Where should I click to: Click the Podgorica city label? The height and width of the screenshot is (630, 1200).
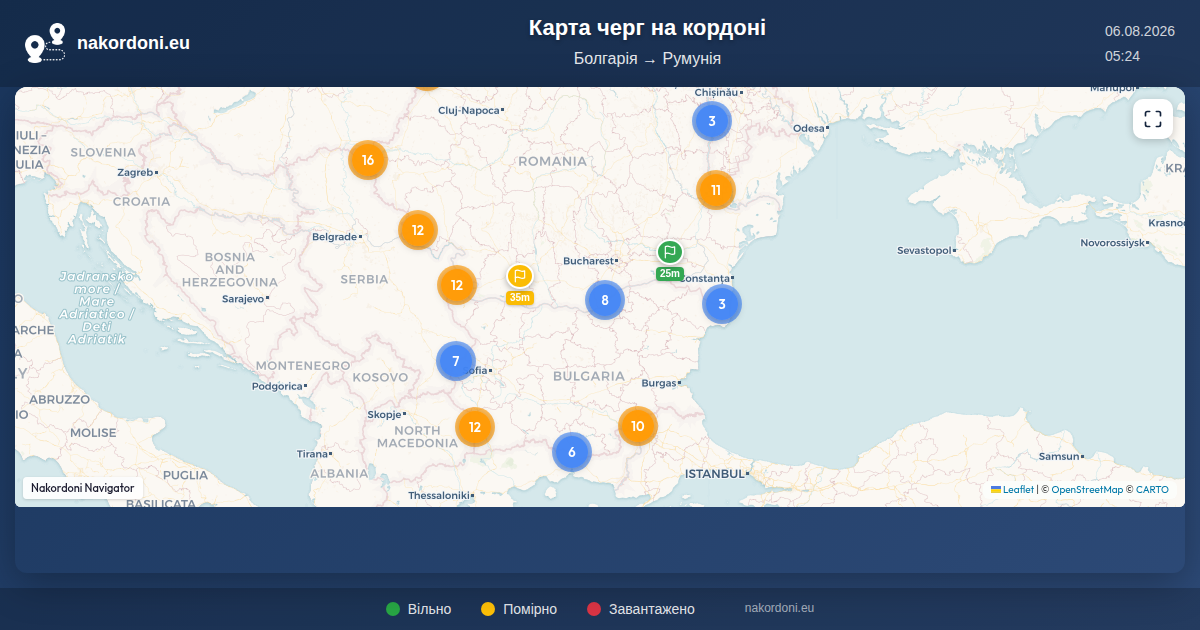pos(277,386)
